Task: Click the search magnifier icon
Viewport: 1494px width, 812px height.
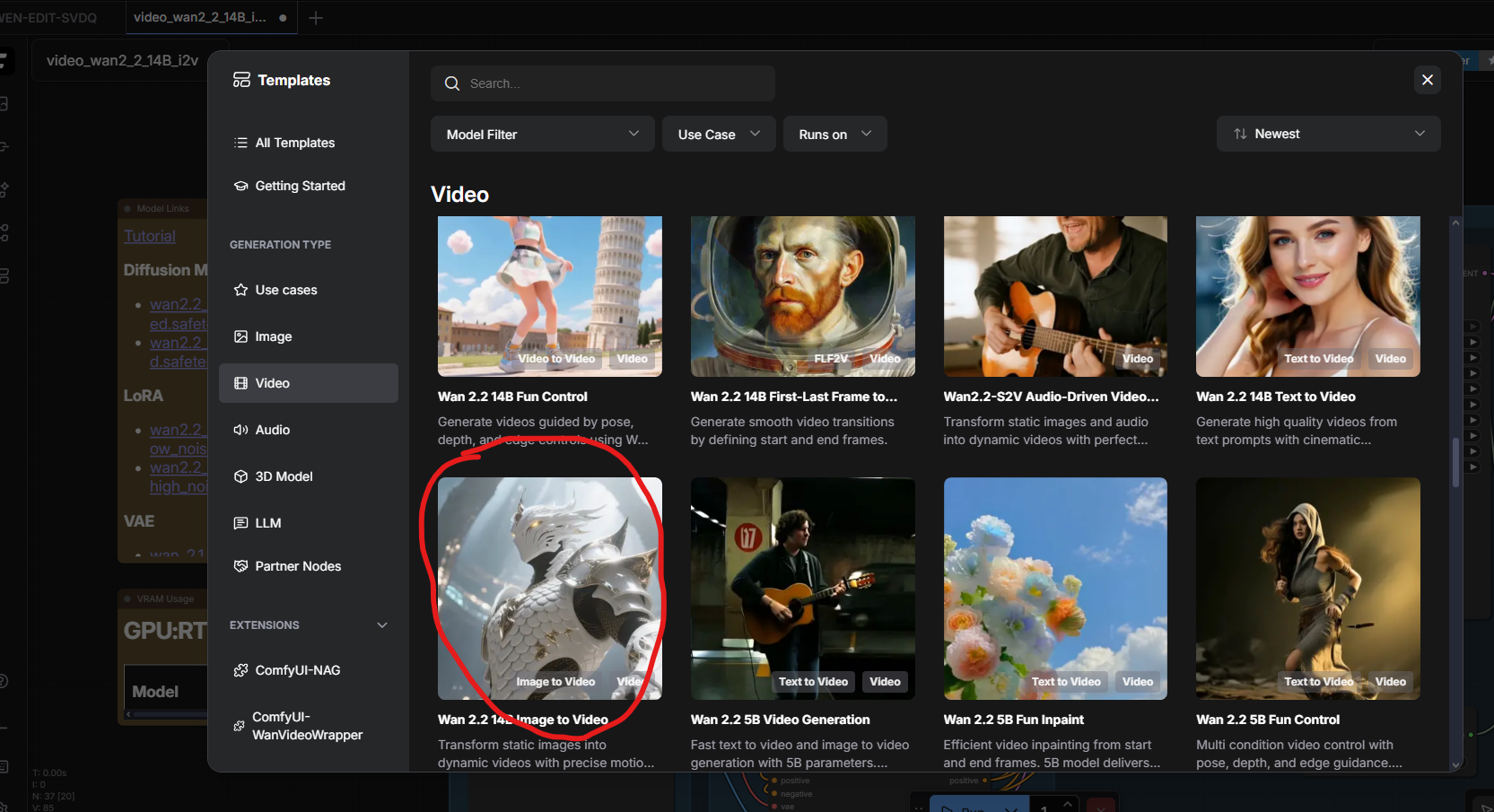Action: [x=452, y=83]
